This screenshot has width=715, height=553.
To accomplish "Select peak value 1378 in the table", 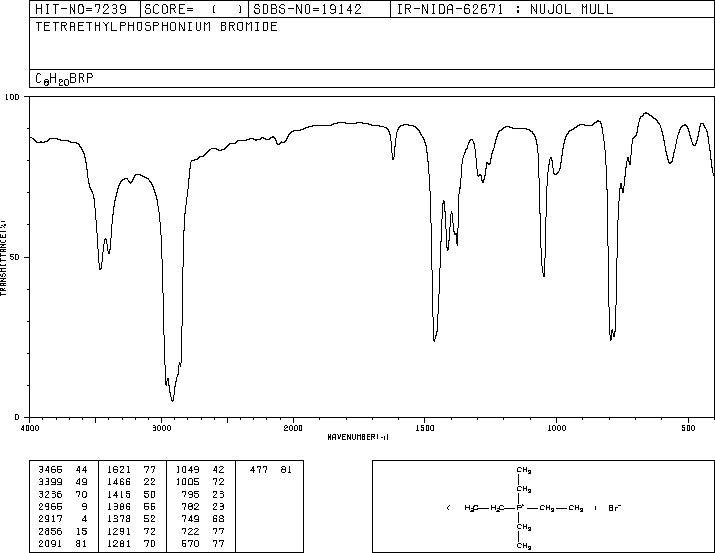I will pos(119,519).
